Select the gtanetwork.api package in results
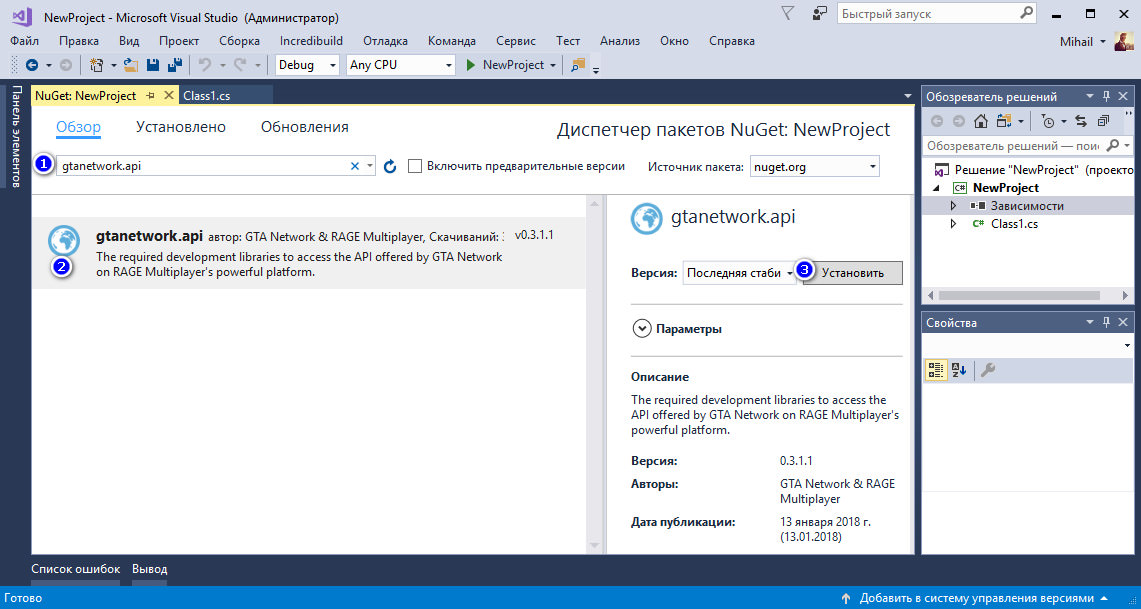The image size is (1141, 609). tap(309, 252)
